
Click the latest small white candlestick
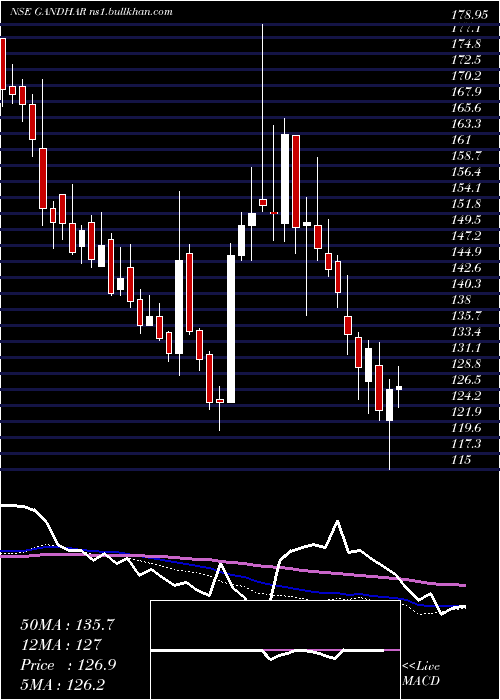point(399,388)
